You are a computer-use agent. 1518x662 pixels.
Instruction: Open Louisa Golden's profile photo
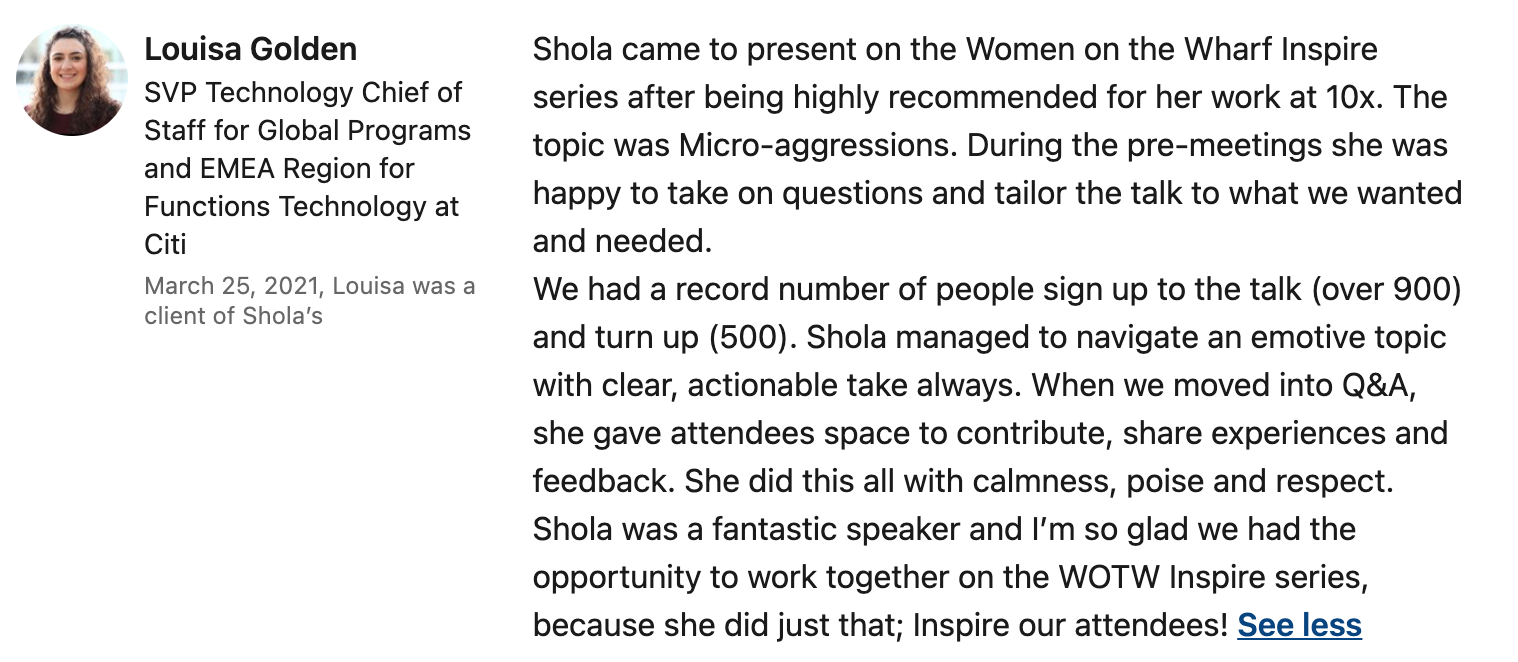pos(72,80)
